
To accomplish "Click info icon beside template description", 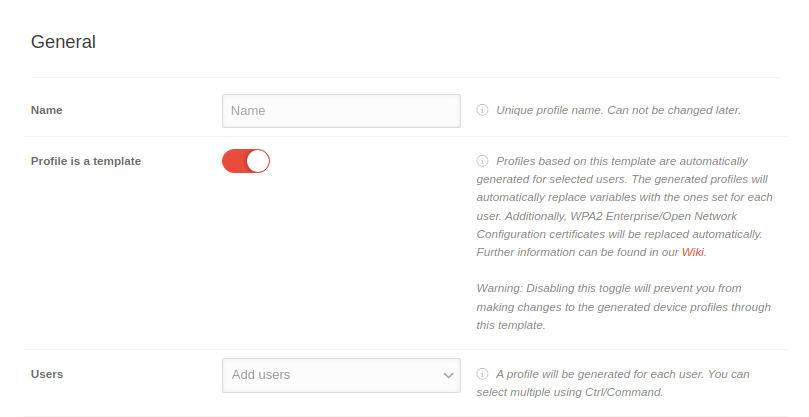I will (x=482, y=161).
